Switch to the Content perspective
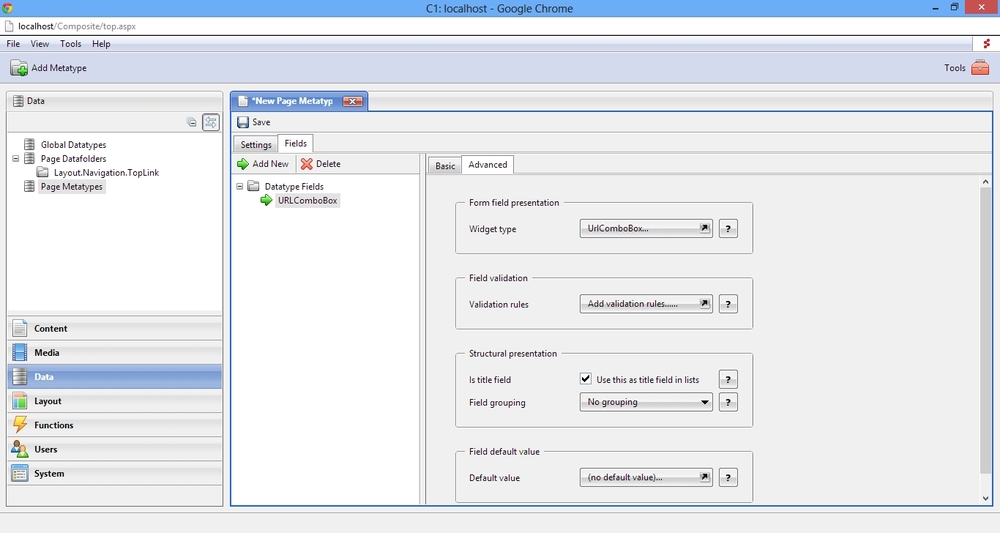The height and width of the screenshot is (533, 1000). coord(50,329)
